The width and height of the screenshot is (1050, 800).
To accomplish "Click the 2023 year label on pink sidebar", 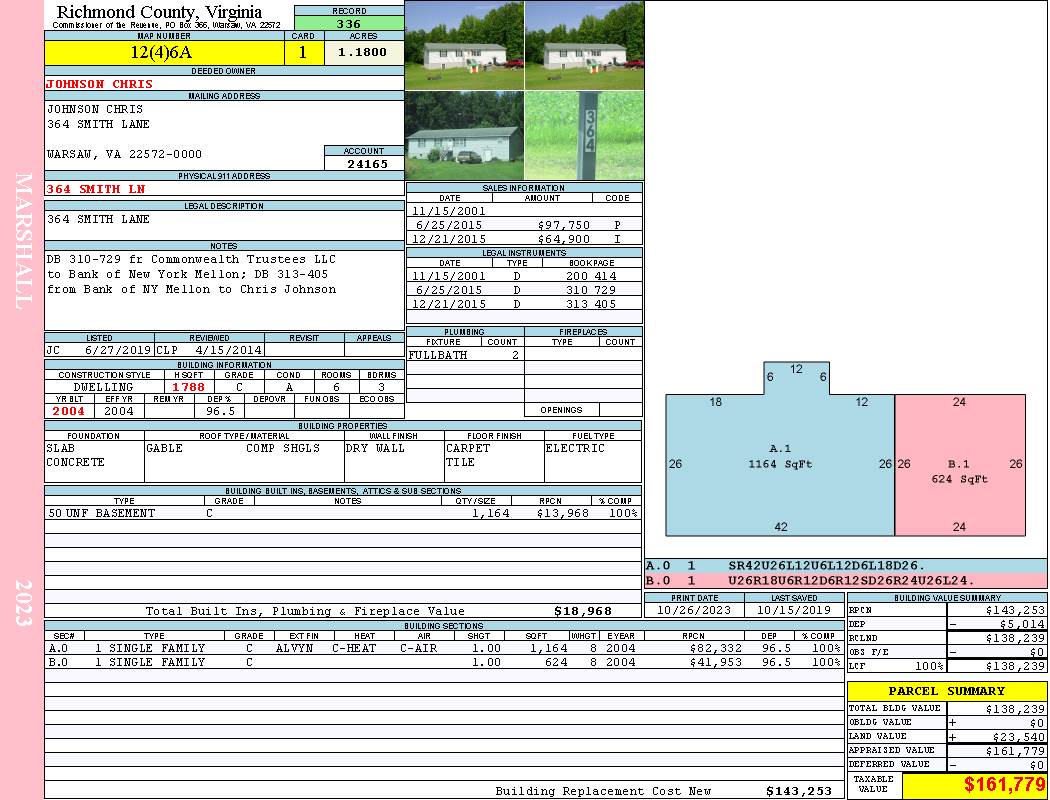I will [x=23, y=603].
